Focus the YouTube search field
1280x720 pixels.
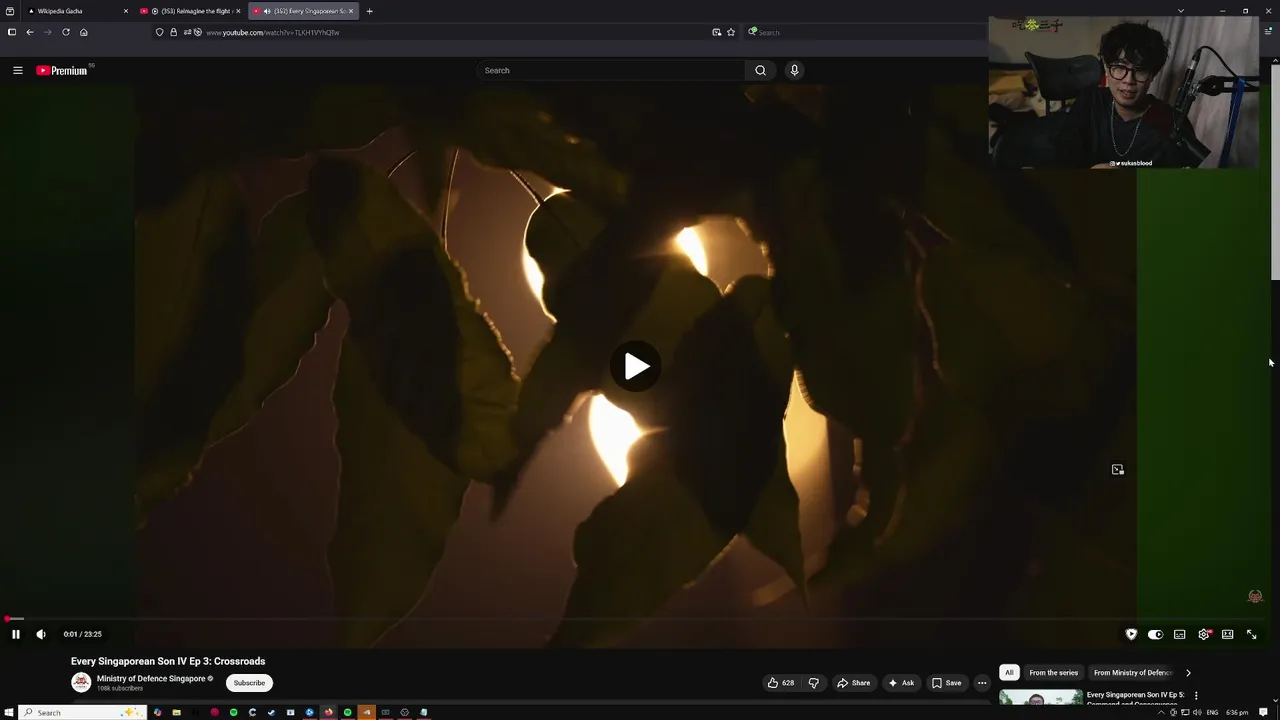[611, 70]
